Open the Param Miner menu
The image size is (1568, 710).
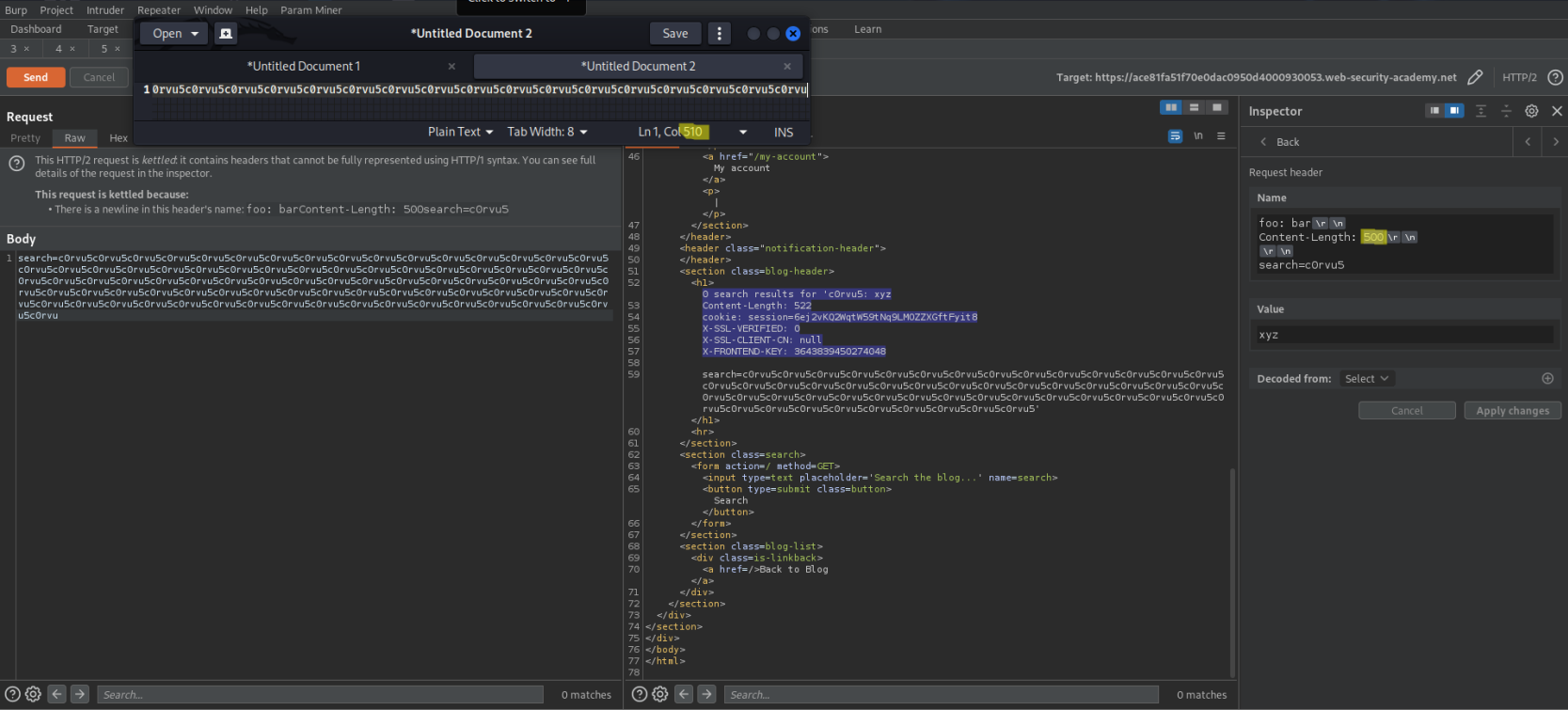[311, 10]
